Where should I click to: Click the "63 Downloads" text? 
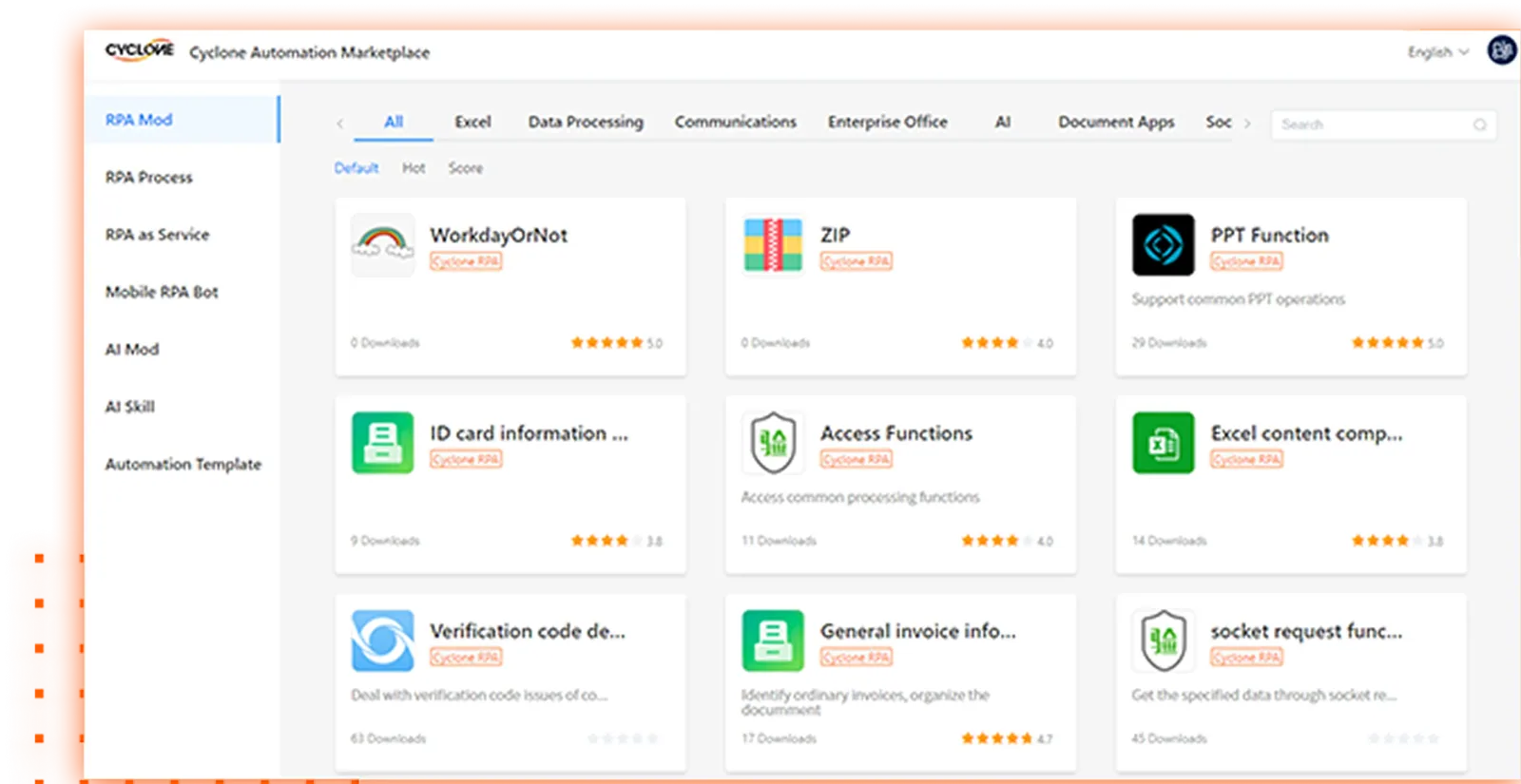pos(389,738)
